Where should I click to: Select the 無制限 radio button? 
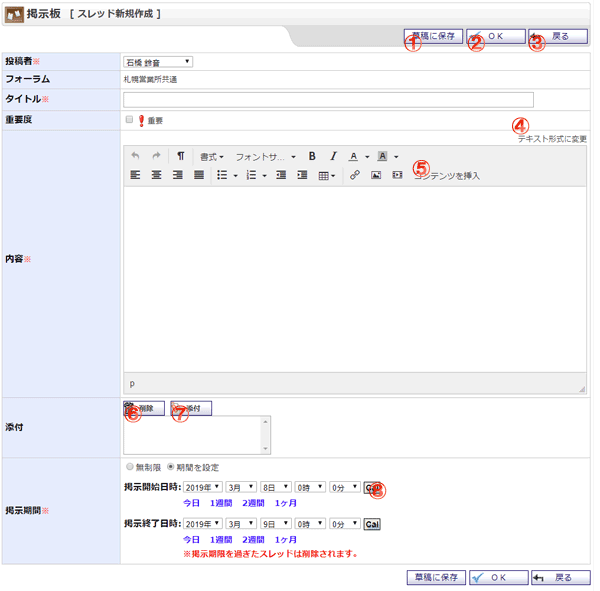pos(130,466)
